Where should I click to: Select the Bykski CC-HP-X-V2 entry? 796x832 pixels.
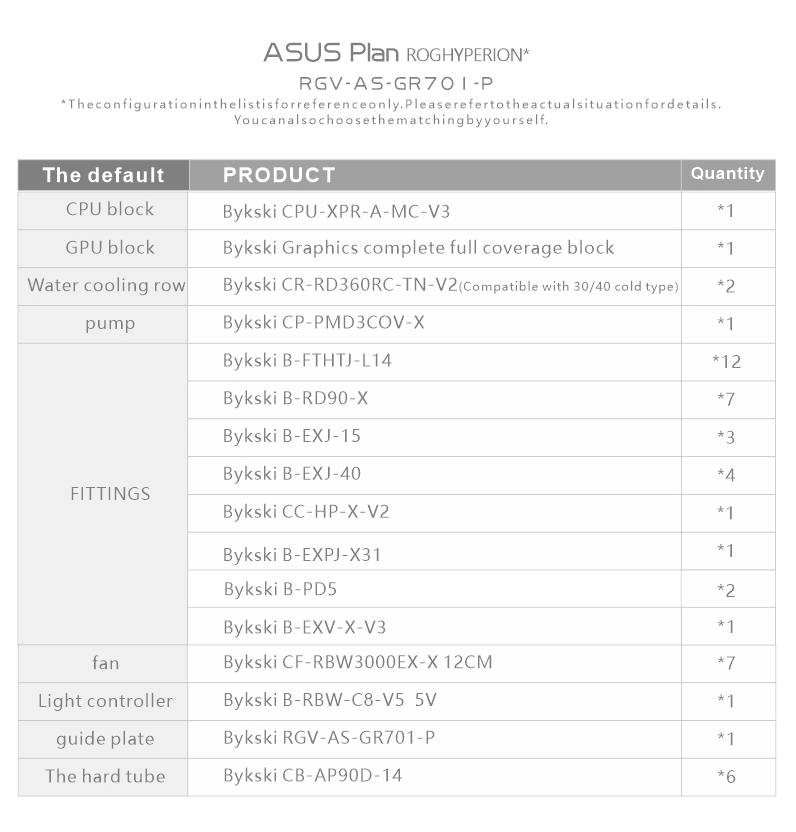pos(306,512)
